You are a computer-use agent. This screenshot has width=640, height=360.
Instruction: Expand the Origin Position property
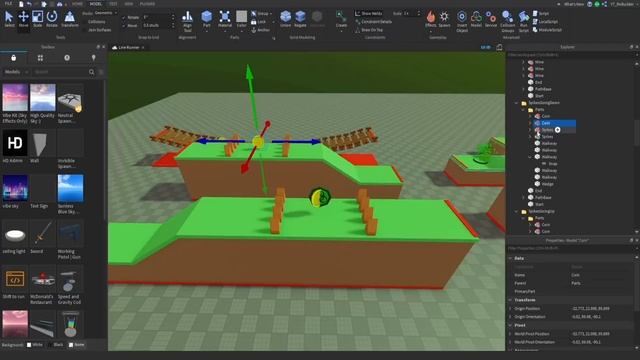510,309
